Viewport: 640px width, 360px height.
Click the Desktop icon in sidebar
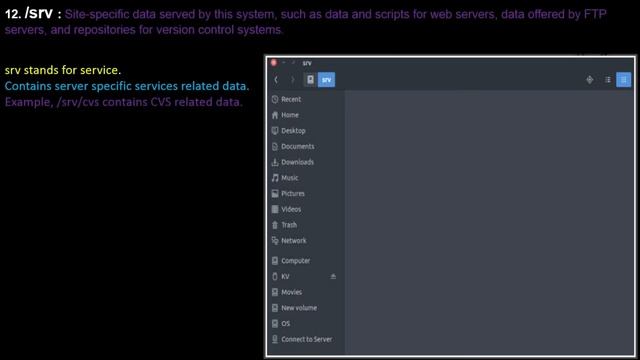(x=275, y=131)
